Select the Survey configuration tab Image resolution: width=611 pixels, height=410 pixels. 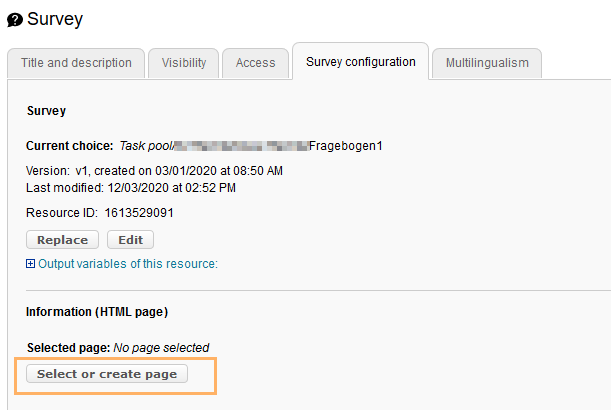[360, 62]
